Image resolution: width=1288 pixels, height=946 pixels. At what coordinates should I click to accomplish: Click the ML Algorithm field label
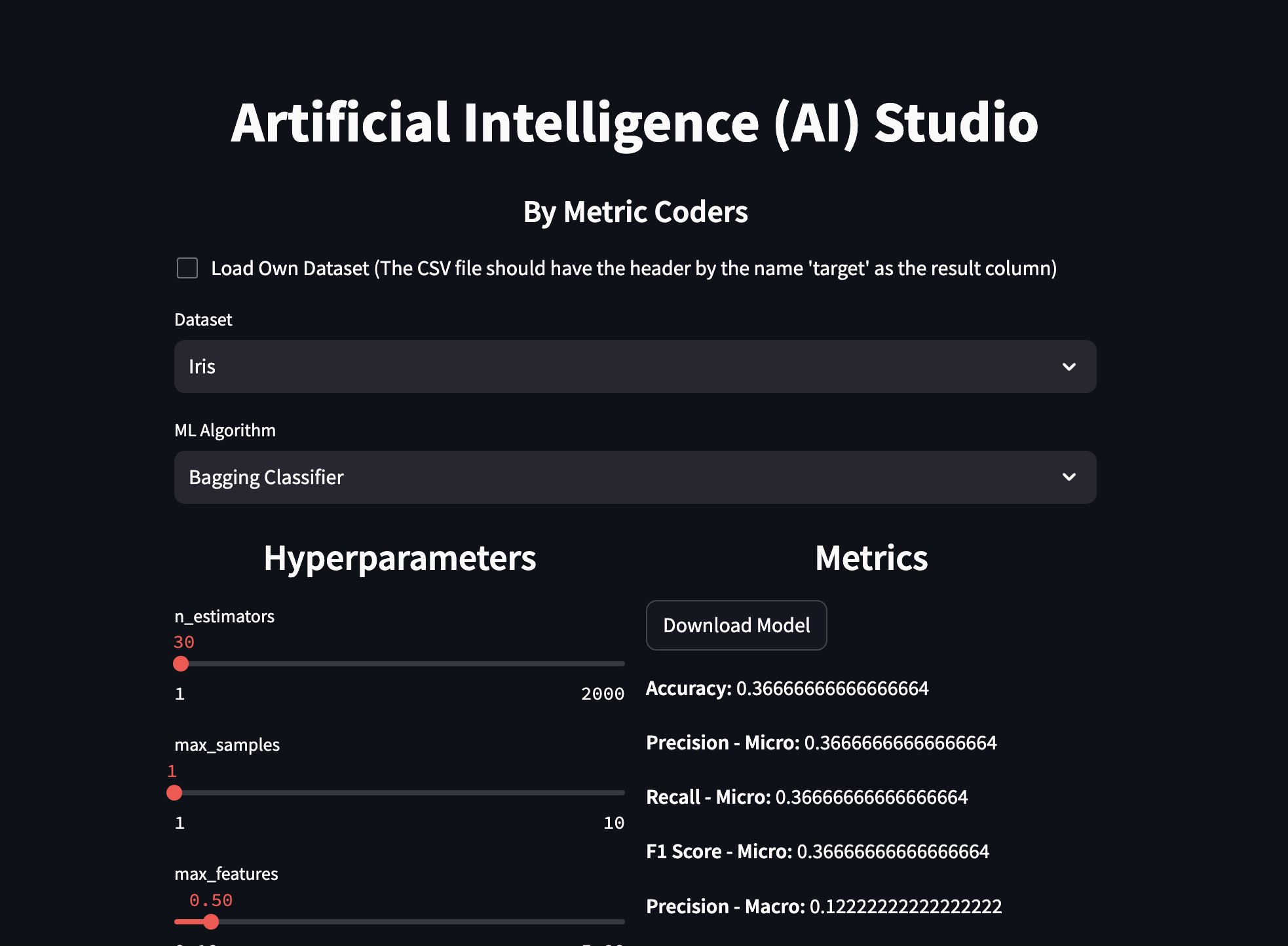(x=225, y=430)
